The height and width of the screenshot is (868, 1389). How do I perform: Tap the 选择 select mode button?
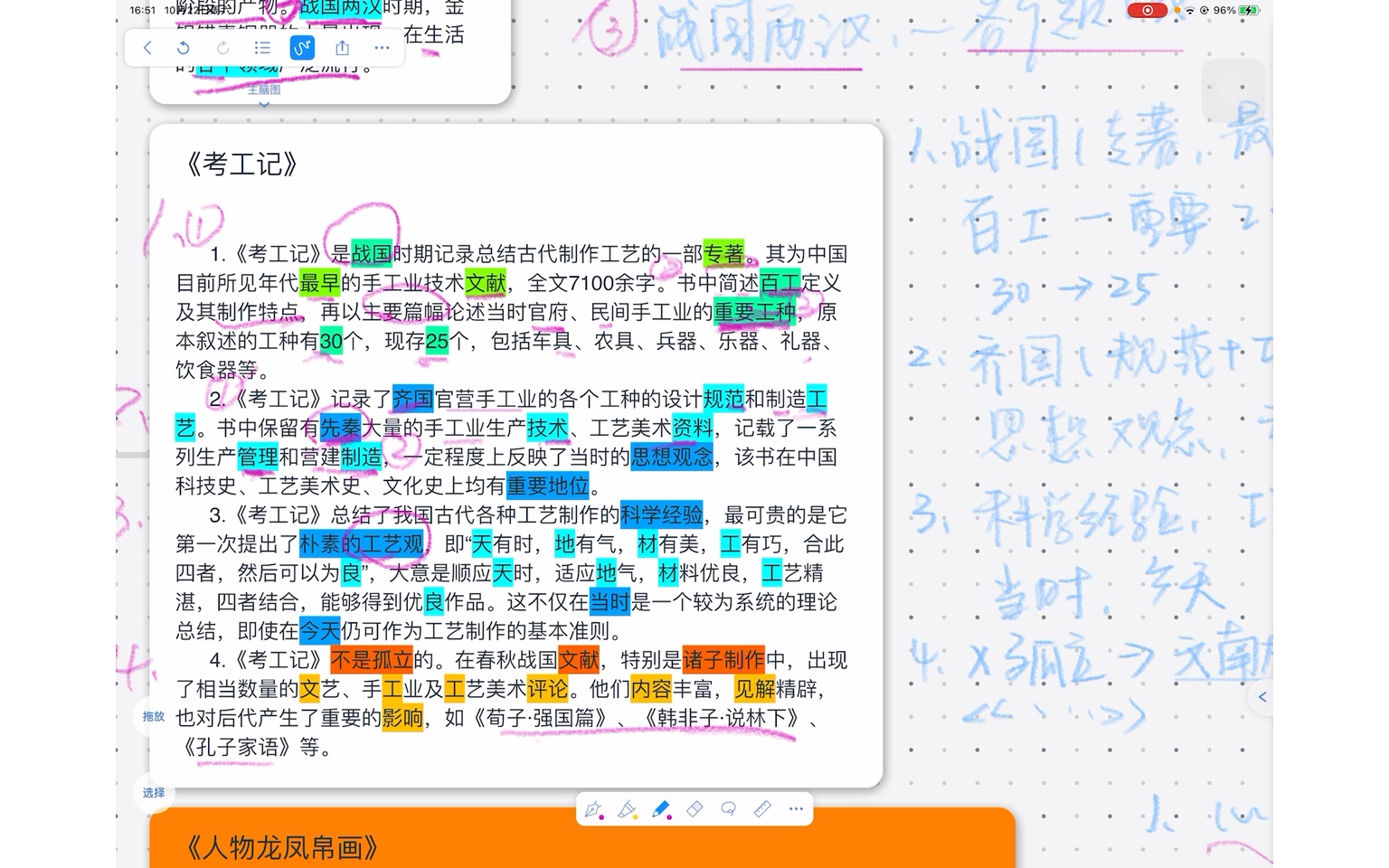(x=154, y=793)
